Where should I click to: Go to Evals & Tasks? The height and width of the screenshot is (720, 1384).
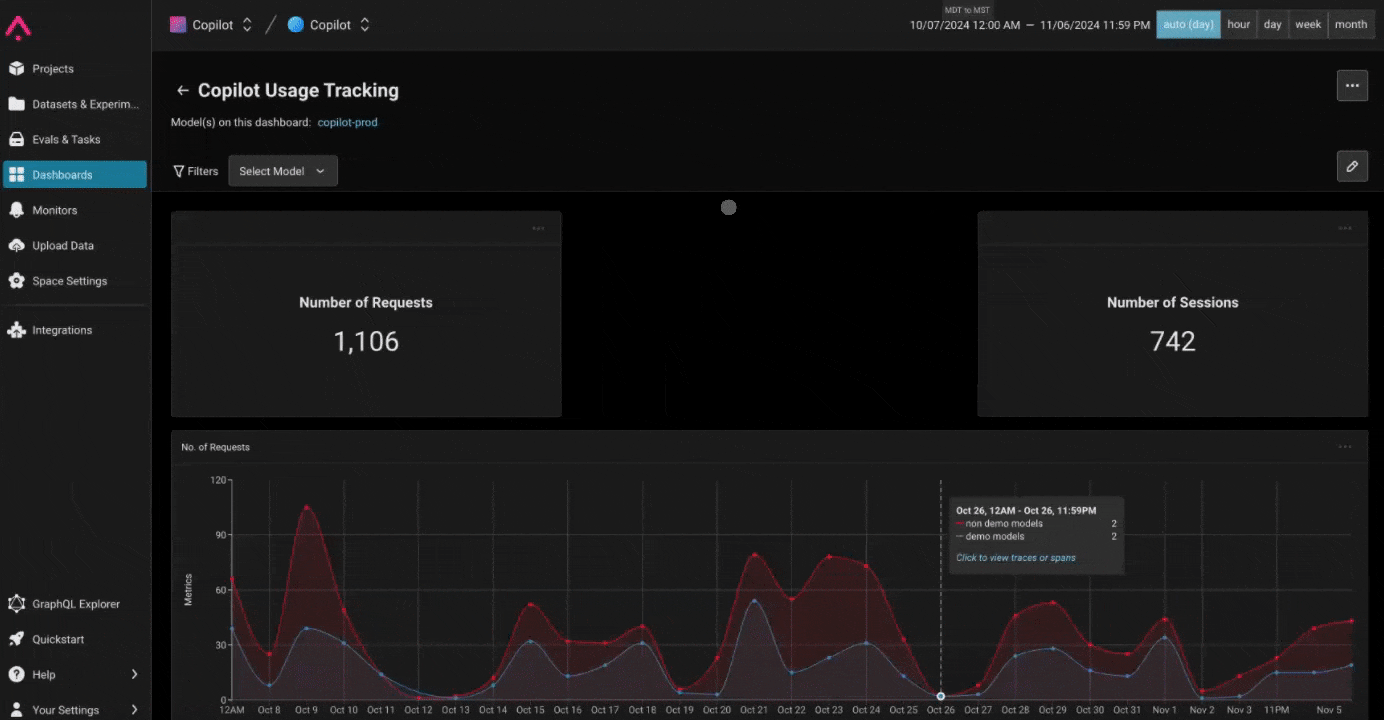(x=75, y=139)
